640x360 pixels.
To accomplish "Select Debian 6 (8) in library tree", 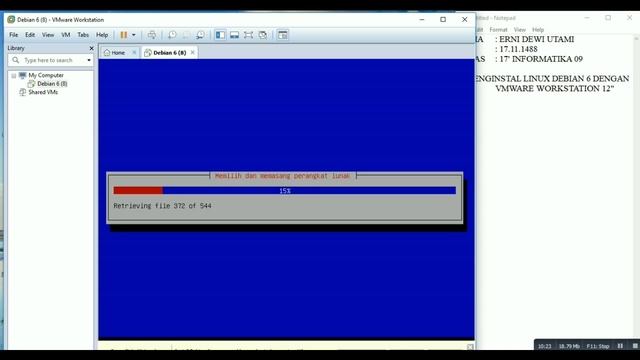I will [x=52, y=84].
